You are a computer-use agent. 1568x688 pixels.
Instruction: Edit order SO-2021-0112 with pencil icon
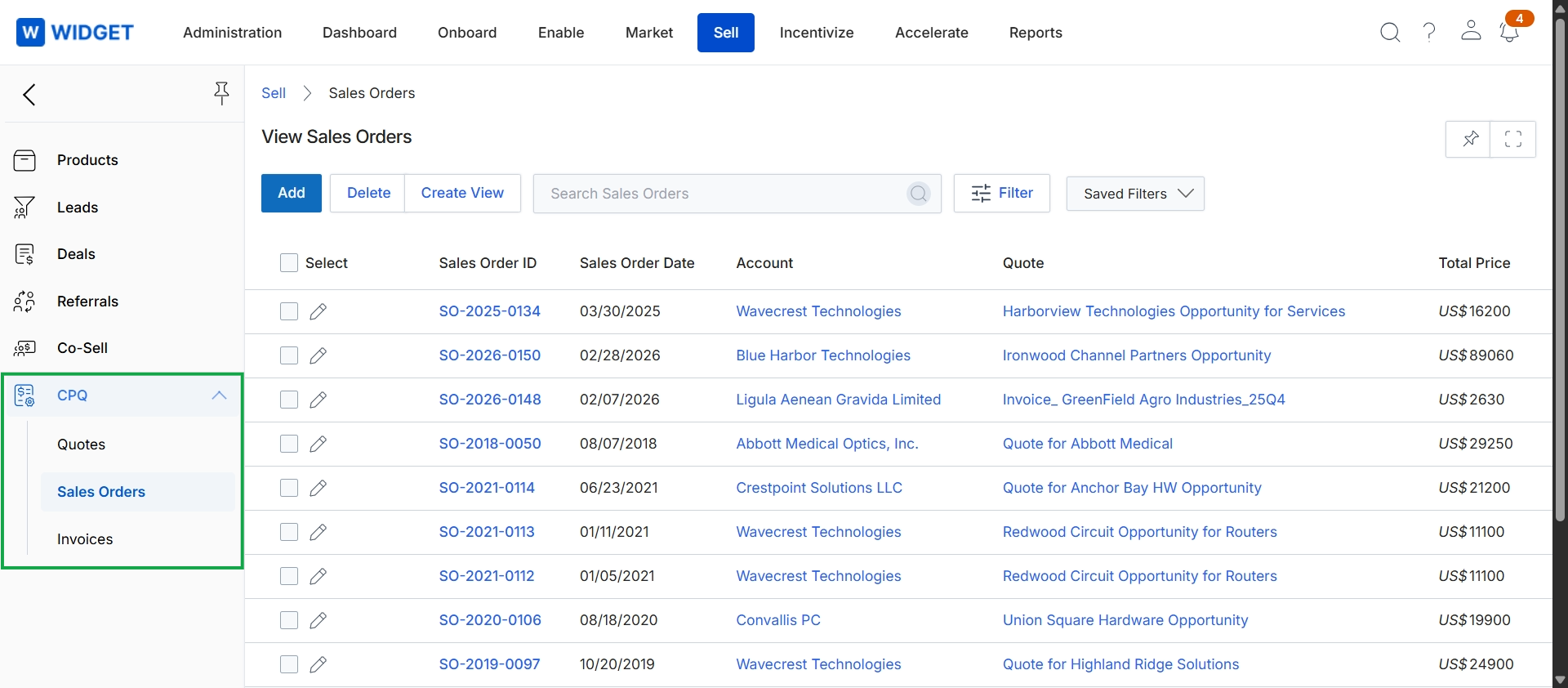click(318, 576)
